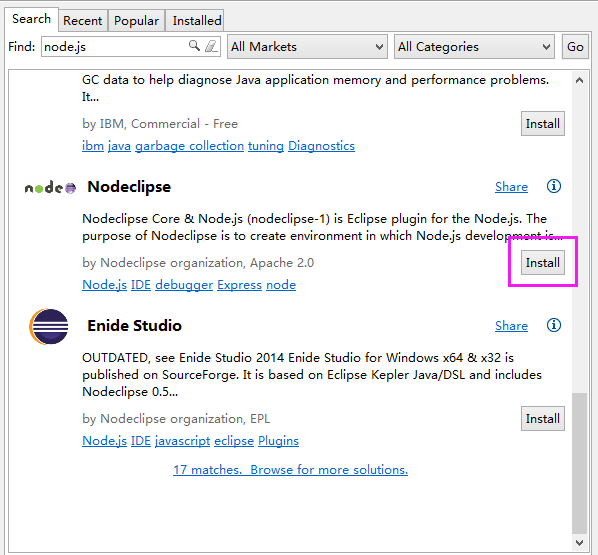Switch to the Popular tab

point(136,21)
